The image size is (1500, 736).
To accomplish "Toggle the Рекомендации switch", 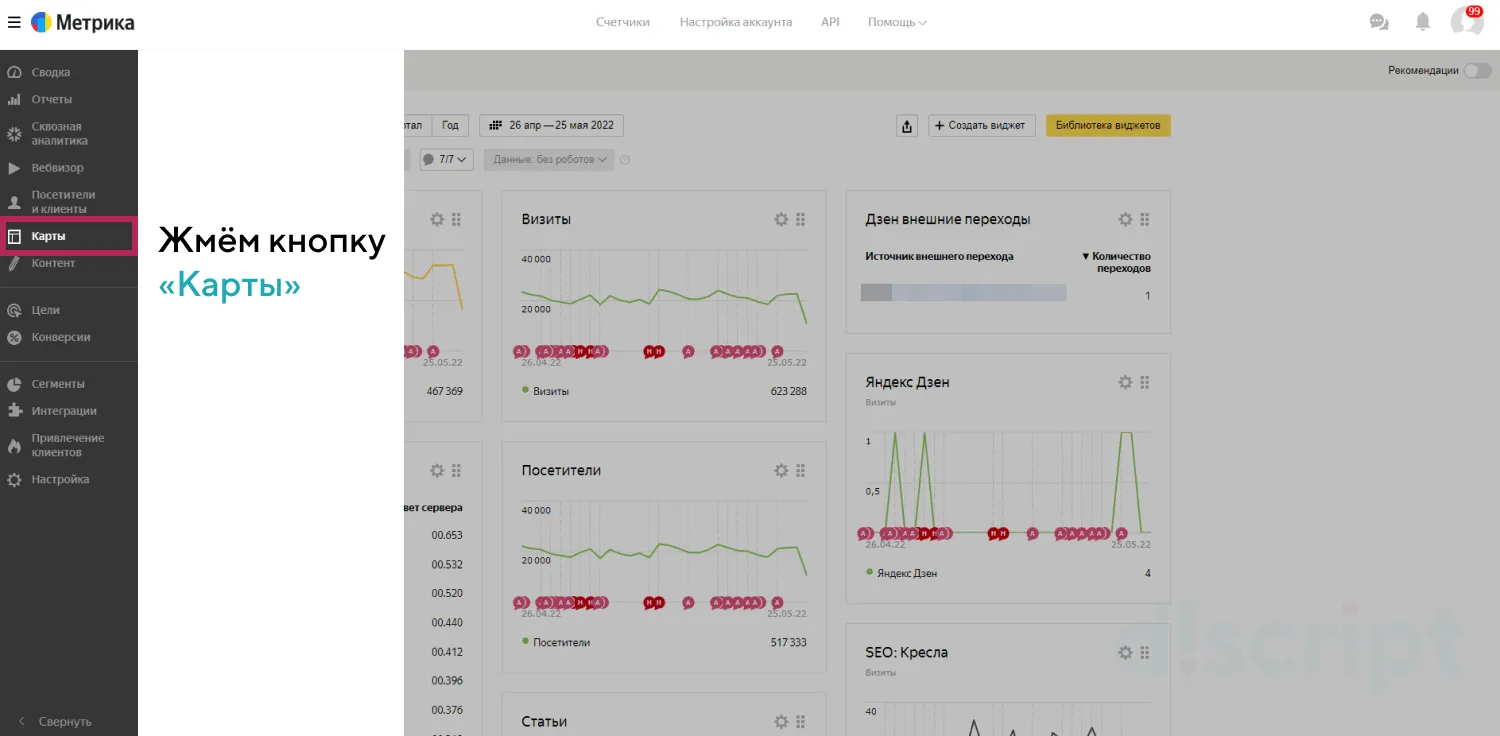I will click(1477, 70).
